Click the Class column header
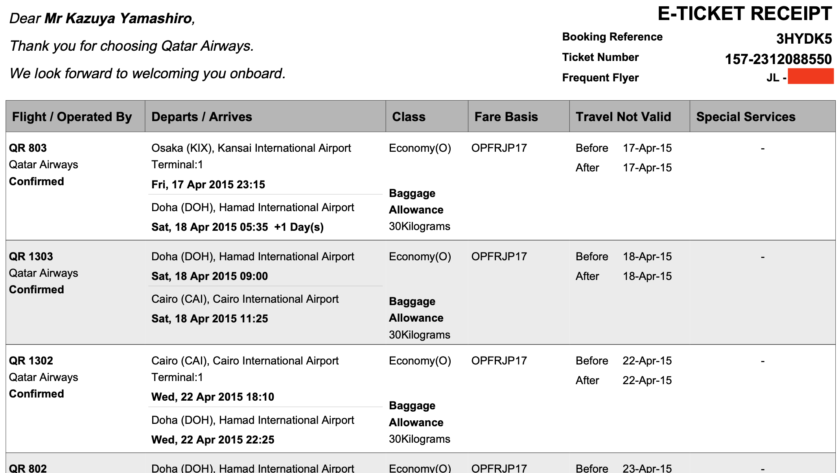This screenshot has height=473, width=840. pos(409,117)
